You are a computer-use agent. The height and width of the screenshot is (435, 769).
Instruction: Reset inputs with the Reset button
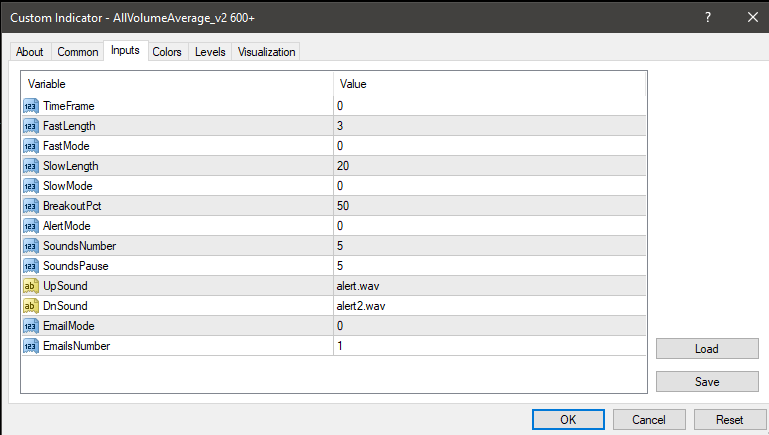(730, 419)
